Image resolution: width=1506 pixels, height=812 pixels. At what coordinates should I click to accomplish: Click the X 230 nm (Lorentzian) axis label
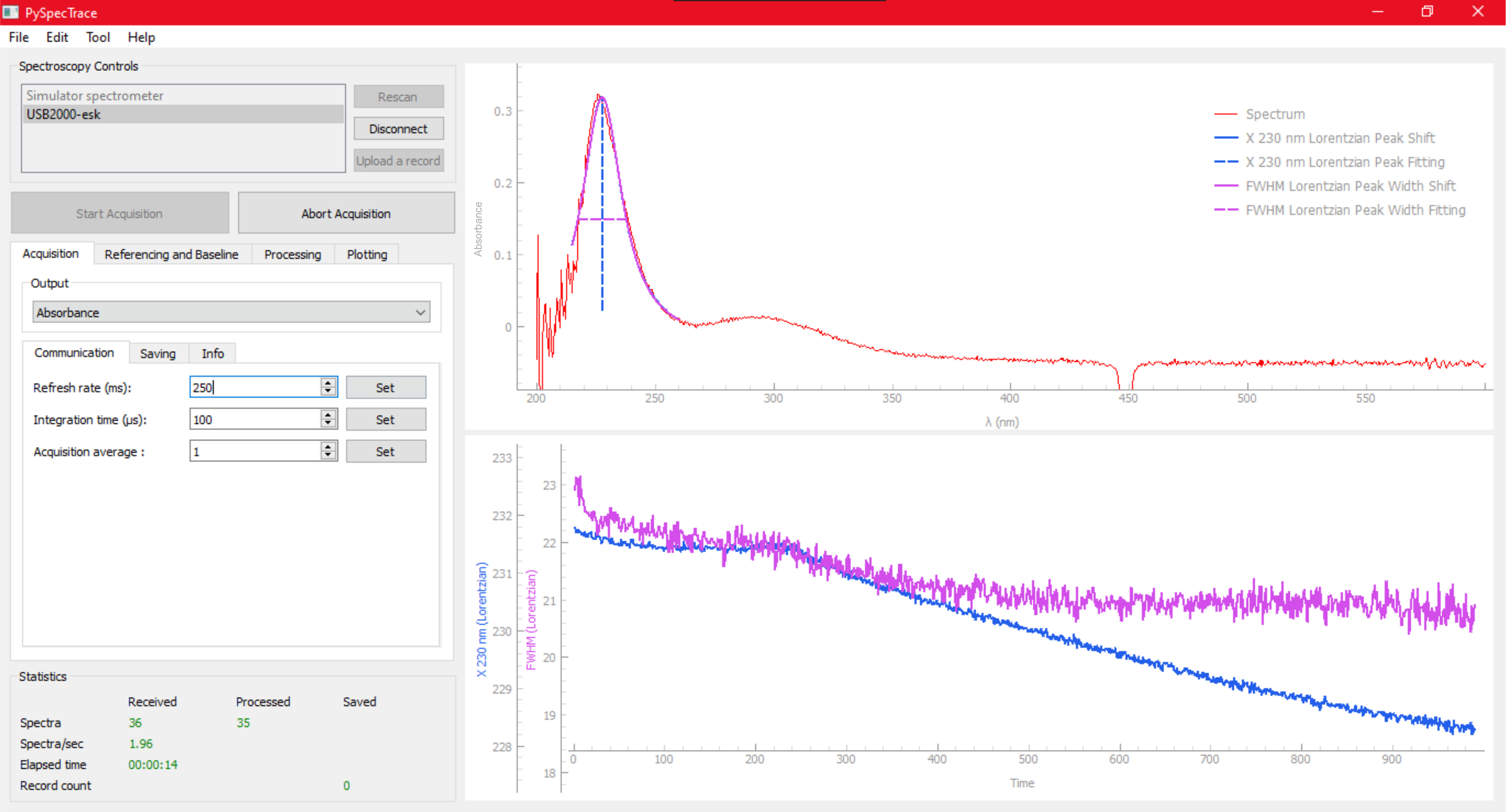click(x=481, y=620)
